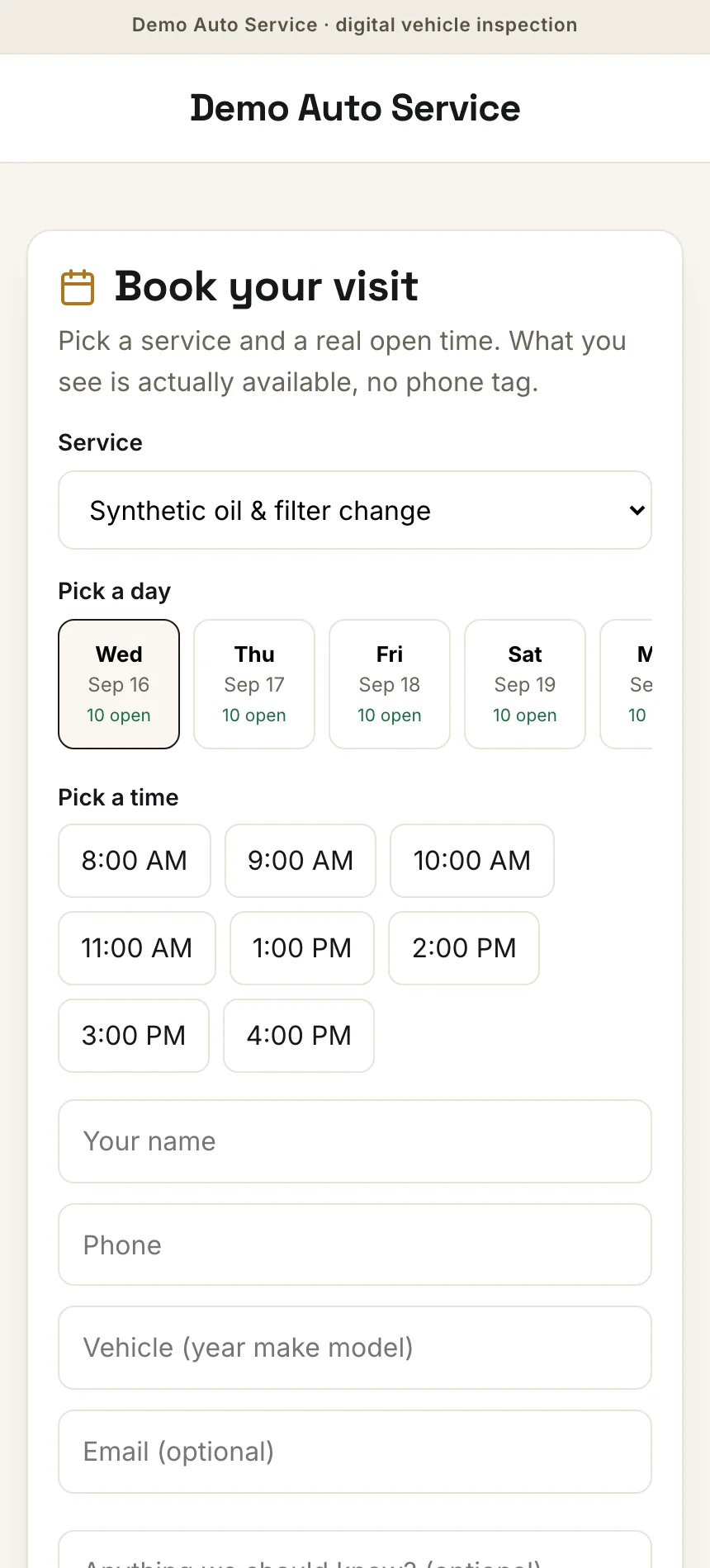Click the calendar icon beside Book your visit
The height and width of the screenshot is (1568, 710).
pyautogui.click(x=78, y=287)
